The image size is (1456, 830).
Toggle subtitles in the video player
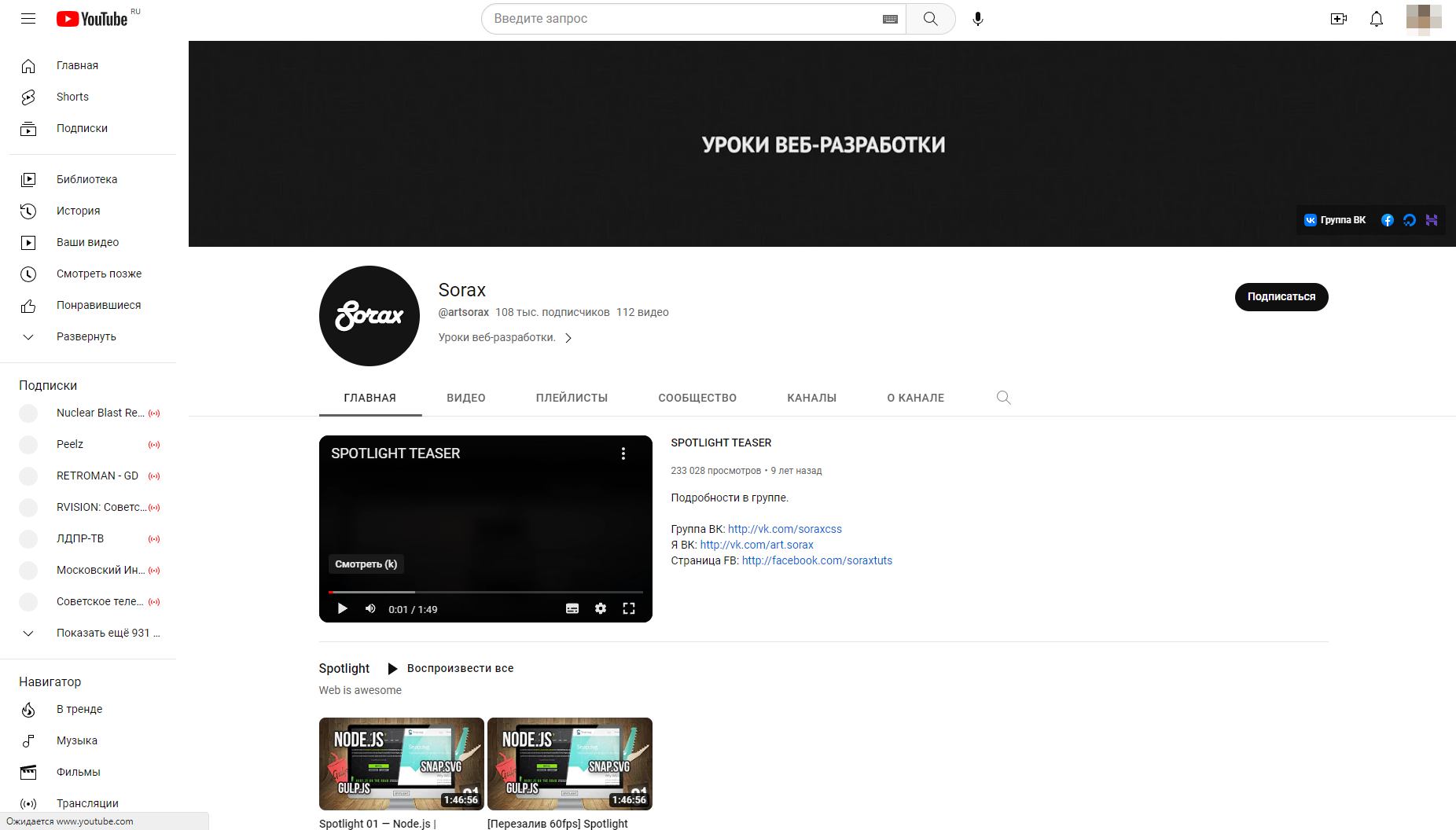pos(572,608)
